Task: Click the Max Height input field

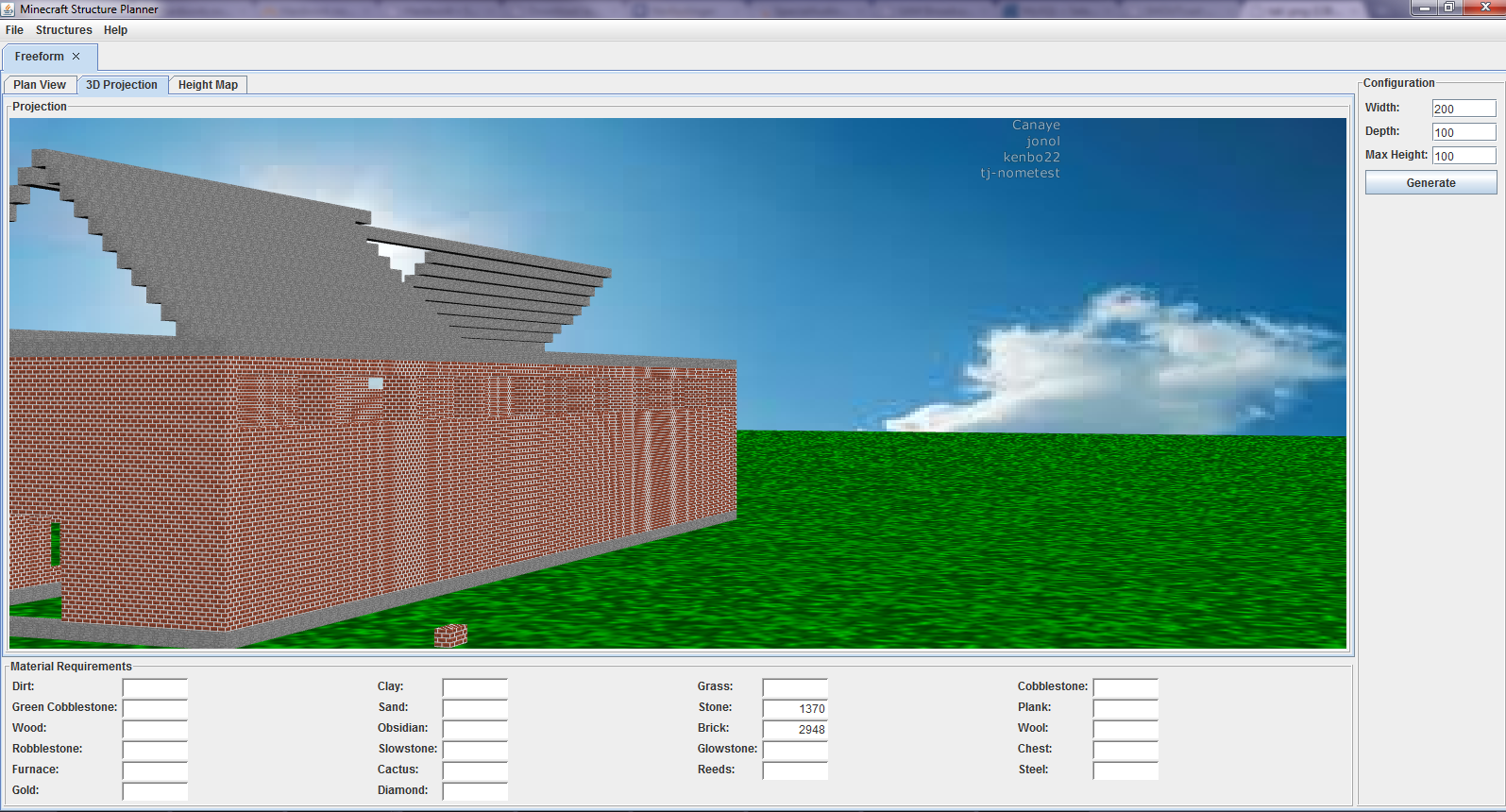Action: (x=1464, y=156)
